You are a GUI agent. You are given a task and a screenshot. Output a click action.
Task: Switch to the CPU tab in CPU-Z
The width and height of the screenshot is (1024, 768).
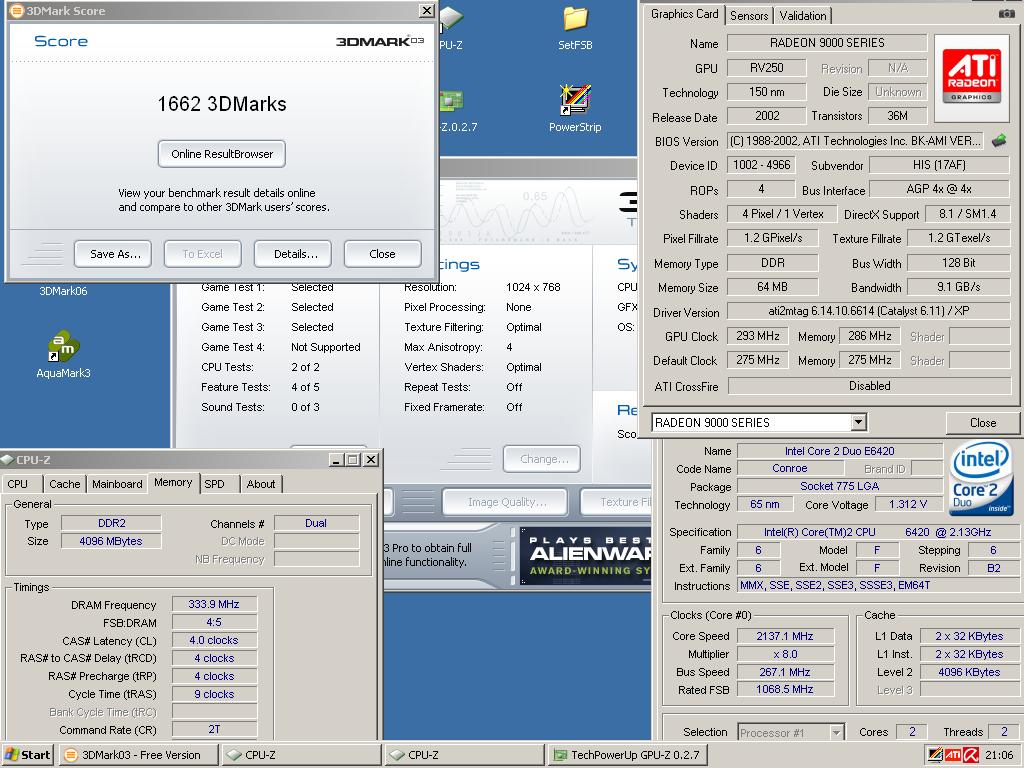(x=18, y=484)
